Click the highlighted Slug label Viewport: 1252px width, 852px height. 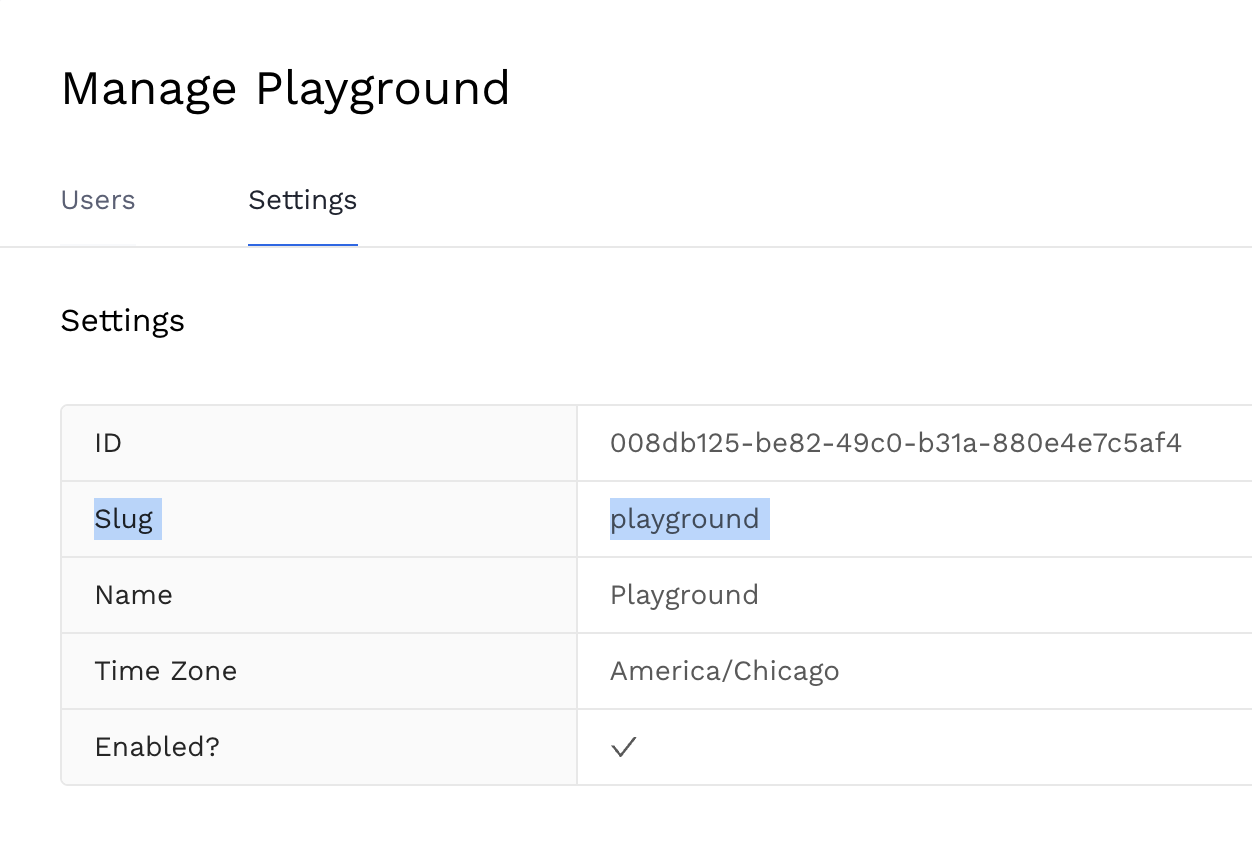click(124, 519)
